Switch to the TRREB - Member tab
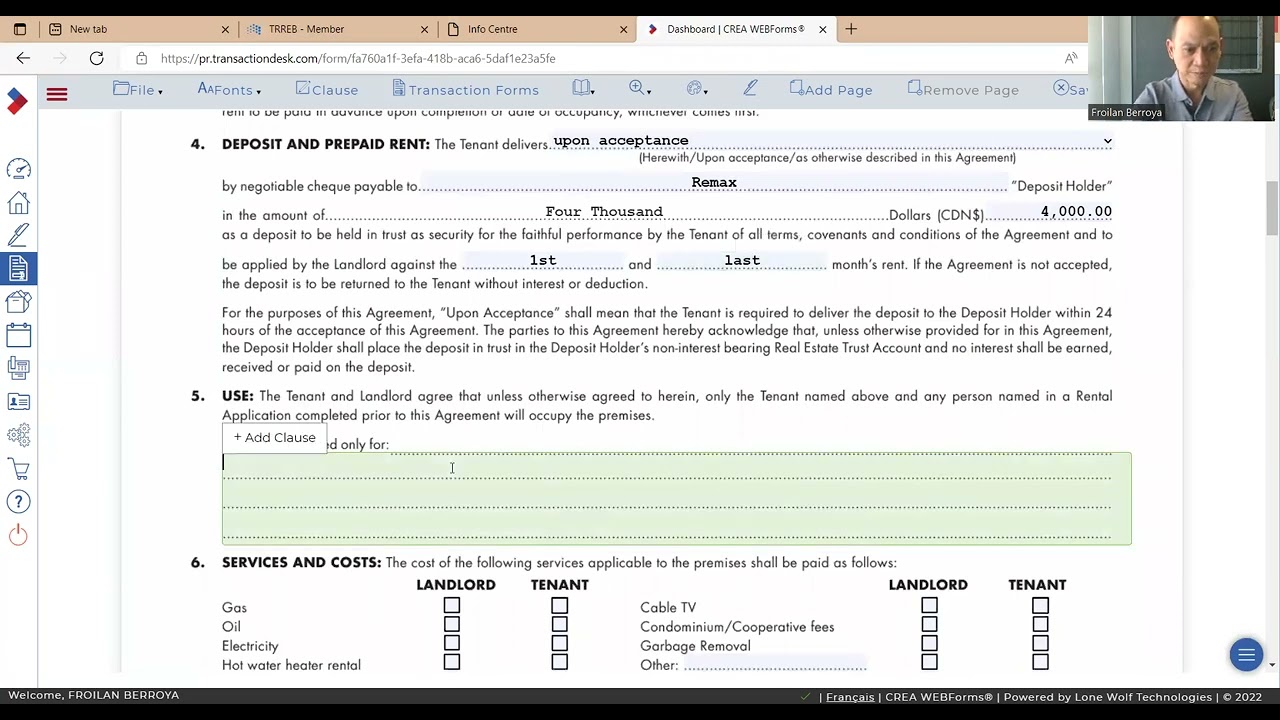The image size is (1280, 720). 338,29
